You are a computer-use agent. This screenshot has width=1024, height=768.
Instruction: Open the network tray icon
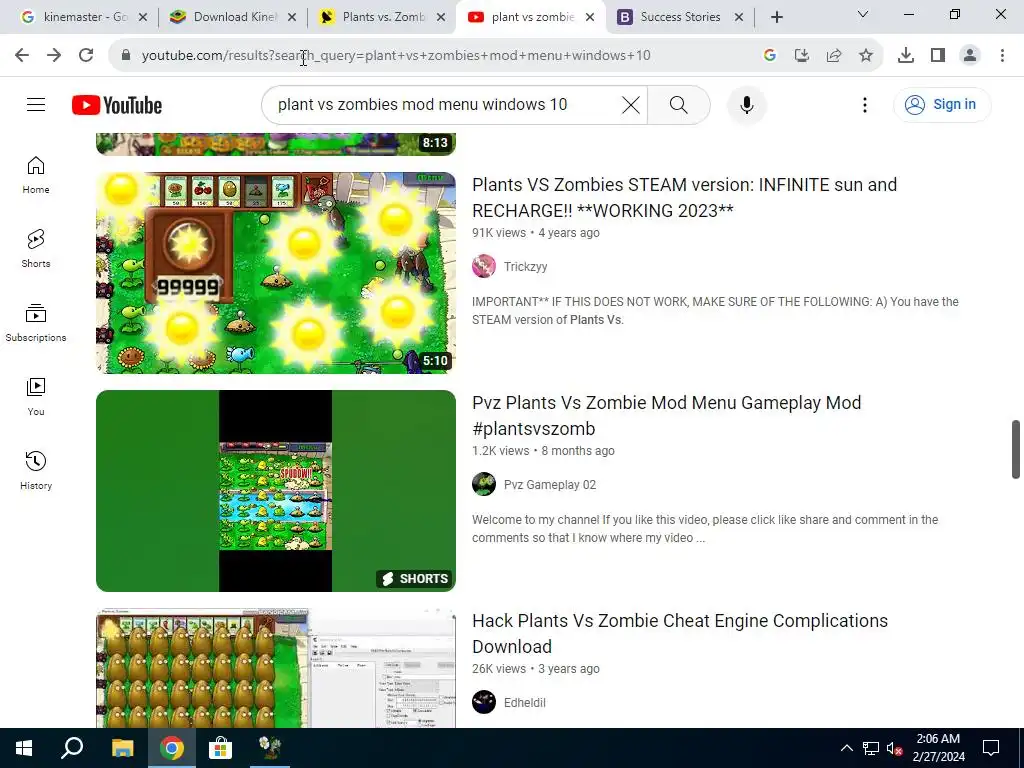coord(871,748)
